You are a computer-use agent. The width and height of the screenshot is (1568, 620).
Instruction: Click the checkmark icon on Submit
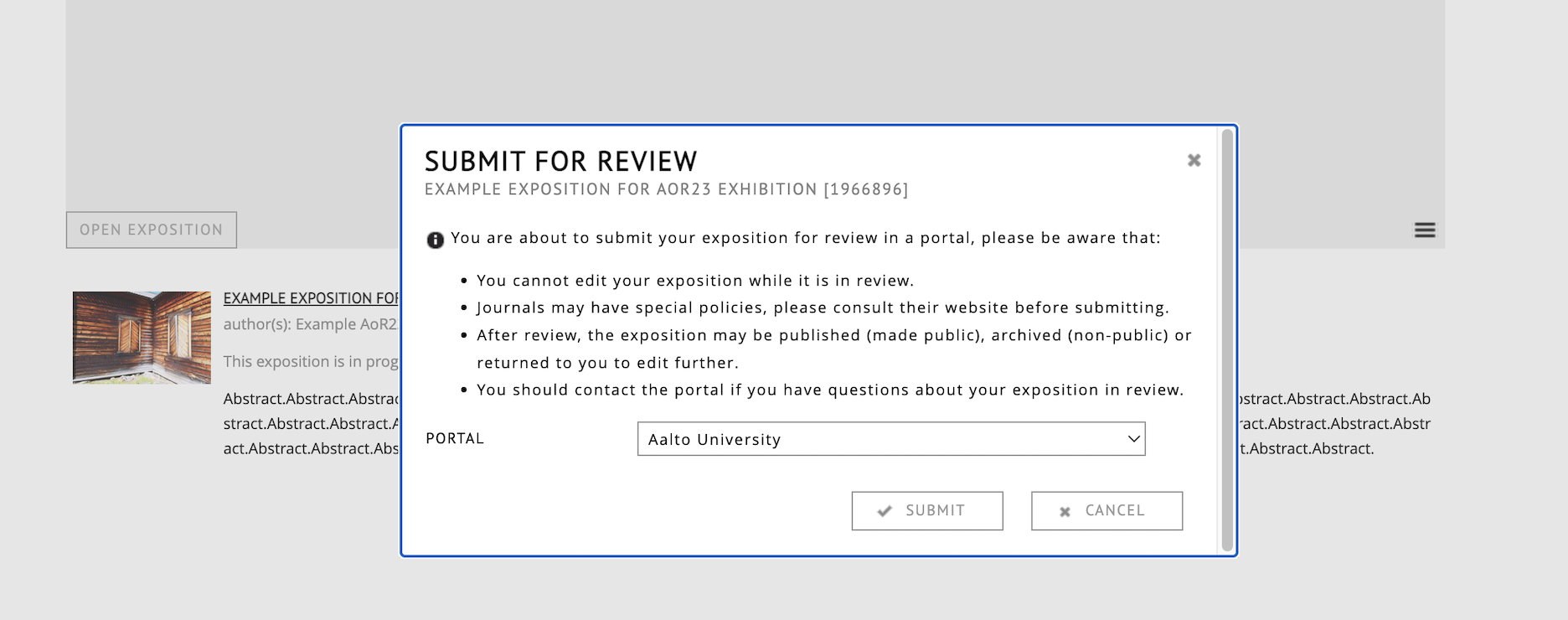(885, 511)
